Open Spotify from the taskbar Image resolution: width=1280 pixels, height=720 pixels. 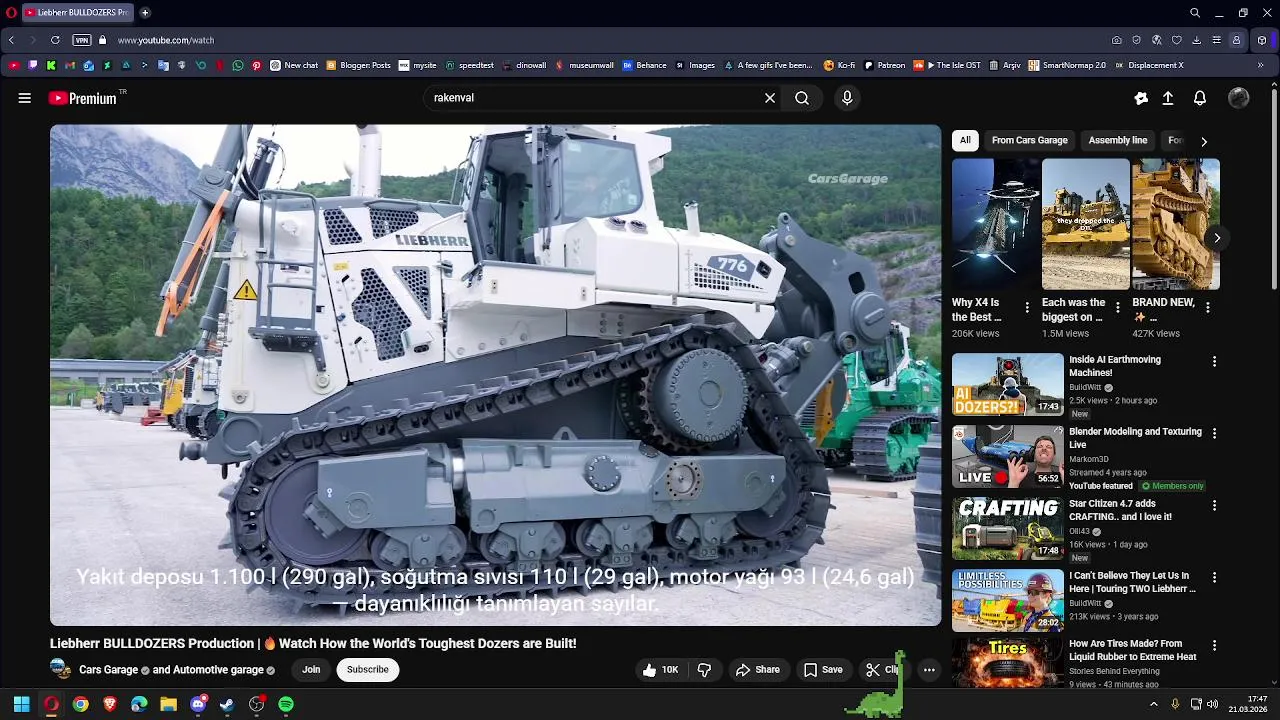point(286,704)
